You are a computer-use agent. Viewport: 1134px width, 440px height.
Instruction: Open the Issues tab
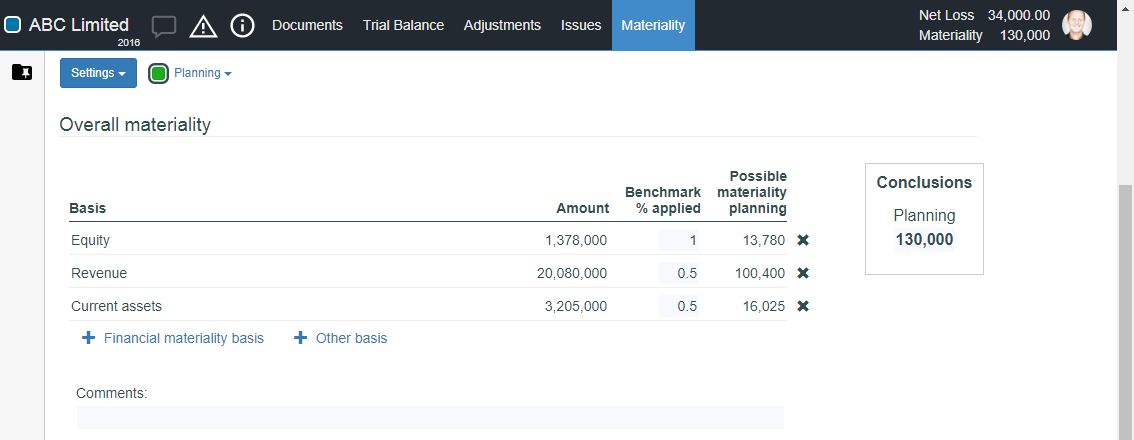(581, 25)
